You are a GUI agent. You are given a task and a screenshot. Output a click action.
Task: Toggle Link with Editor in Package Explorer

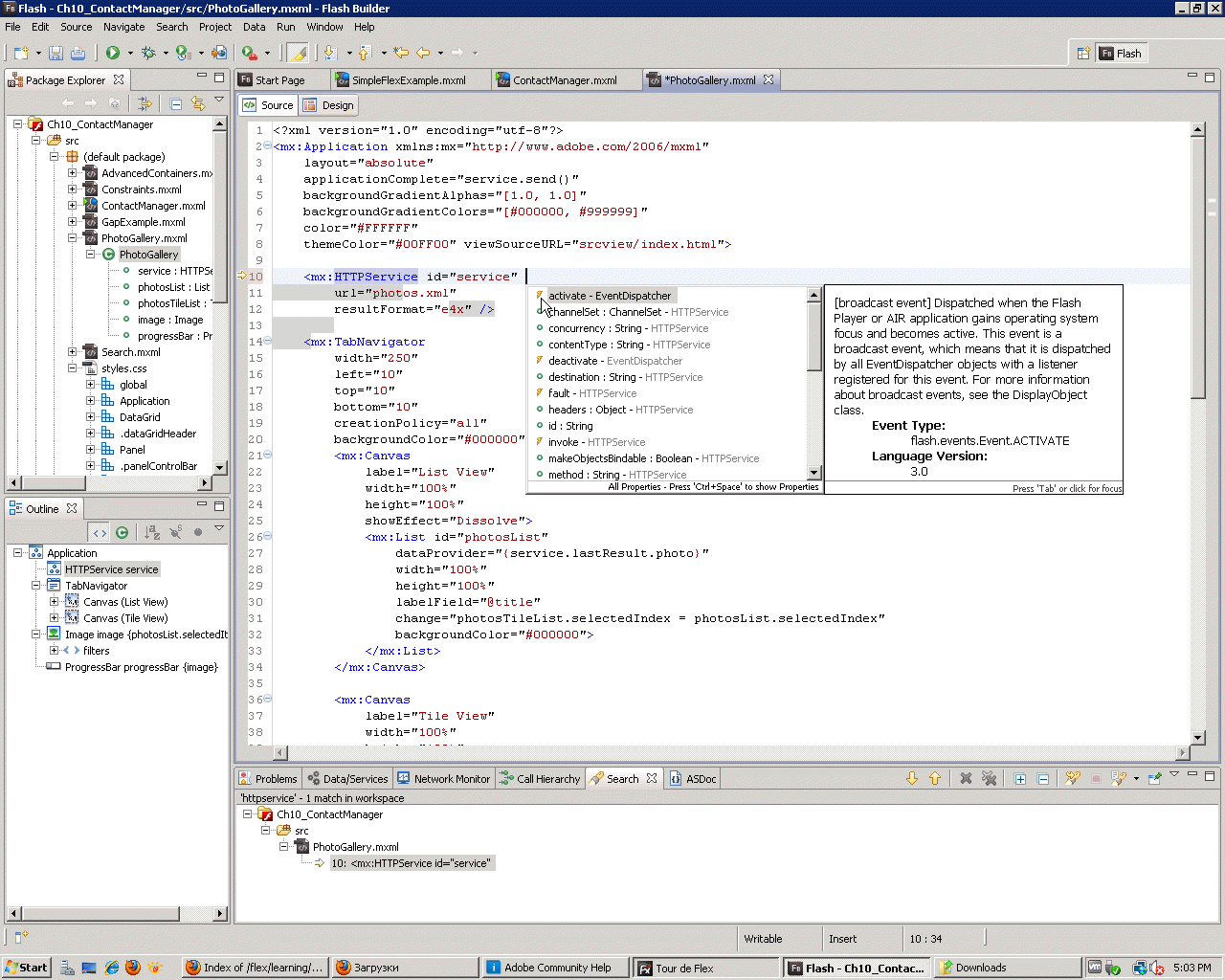[x=198, y=103]
